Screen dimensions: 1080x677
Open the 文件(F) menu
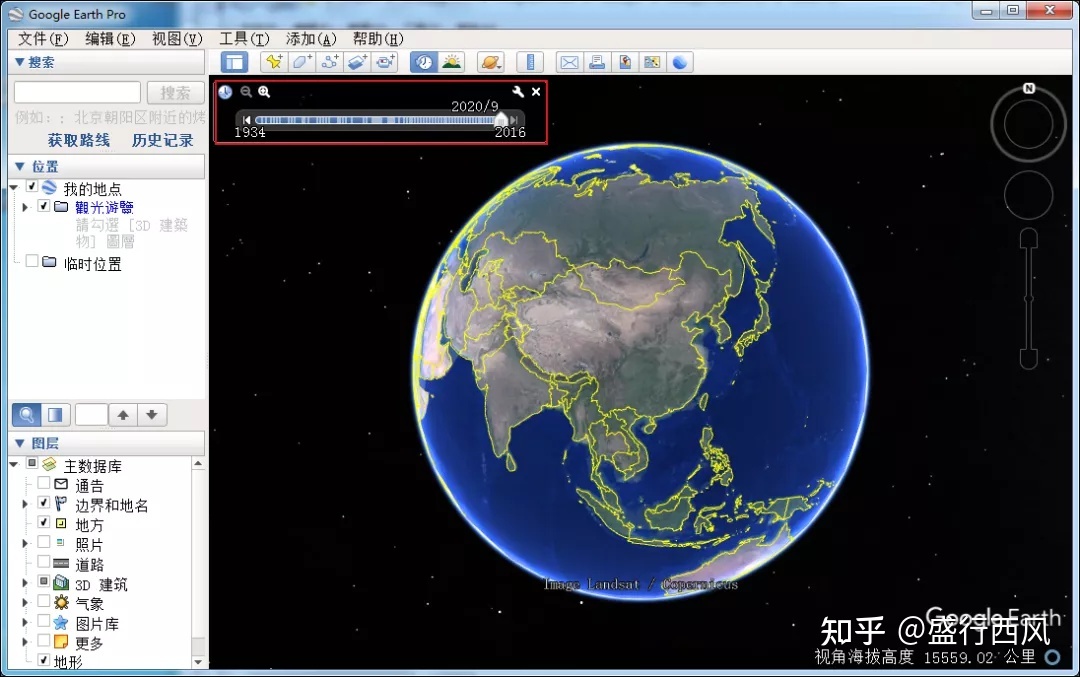(x=43, y=39)
